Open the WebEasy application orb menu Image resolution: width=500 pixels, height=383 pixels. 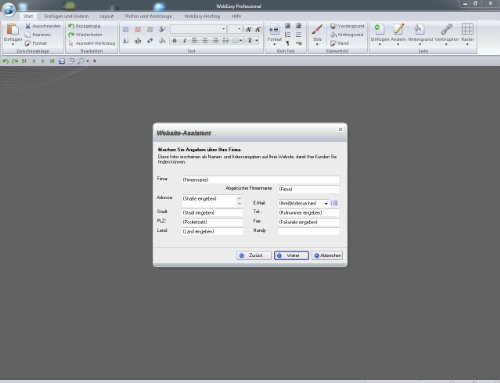coord(9,9)
